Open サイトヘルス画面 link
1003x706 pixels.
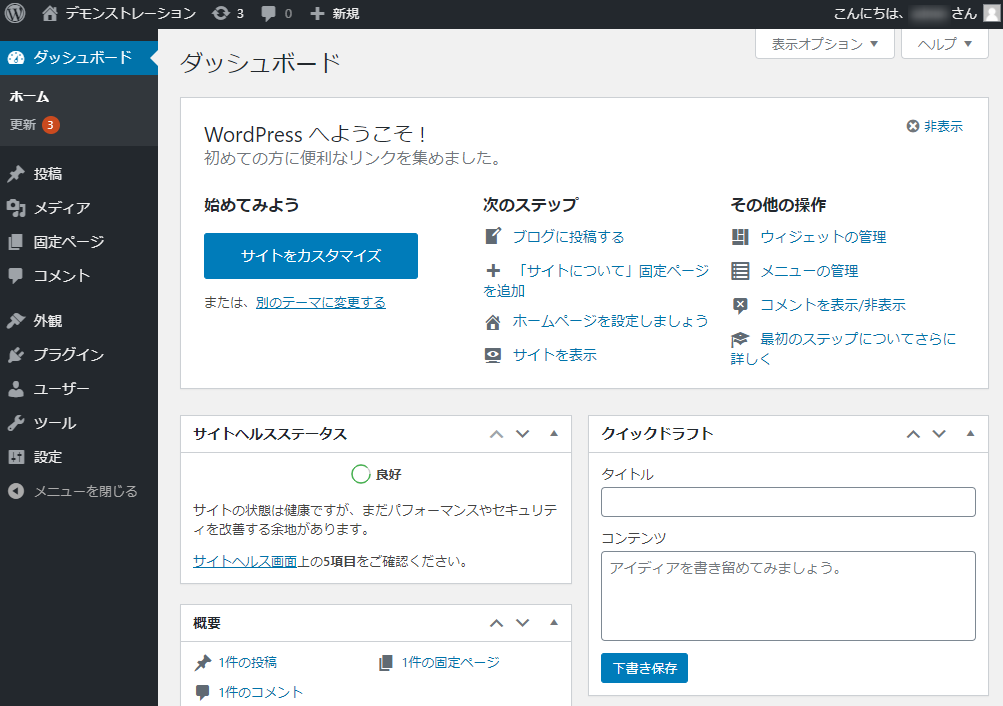pos(245,561)
